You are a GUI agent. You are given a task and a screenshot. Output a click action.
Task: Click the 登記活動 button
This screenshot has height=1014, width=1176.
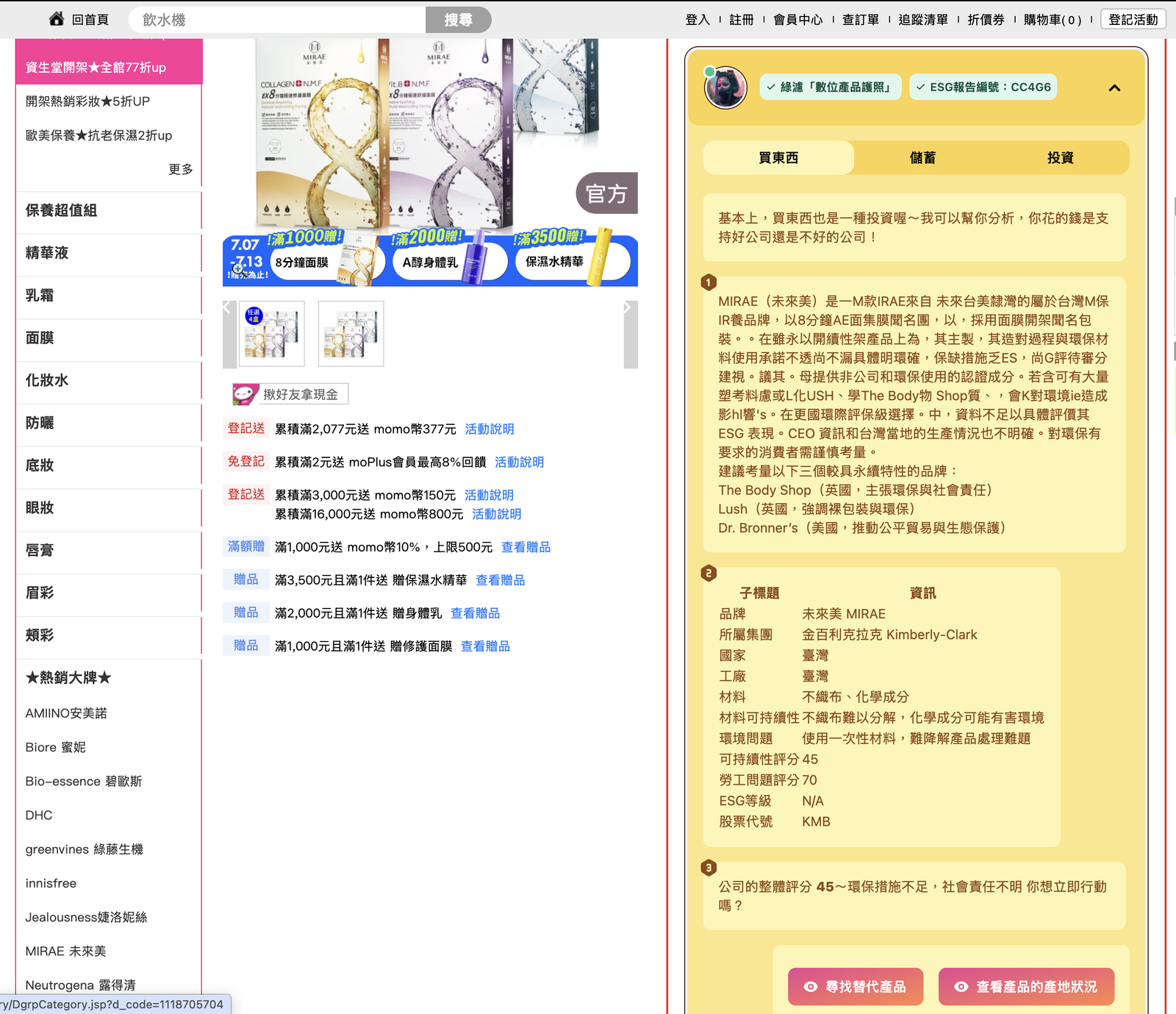pyautogui.click(x=1133, y=20)
